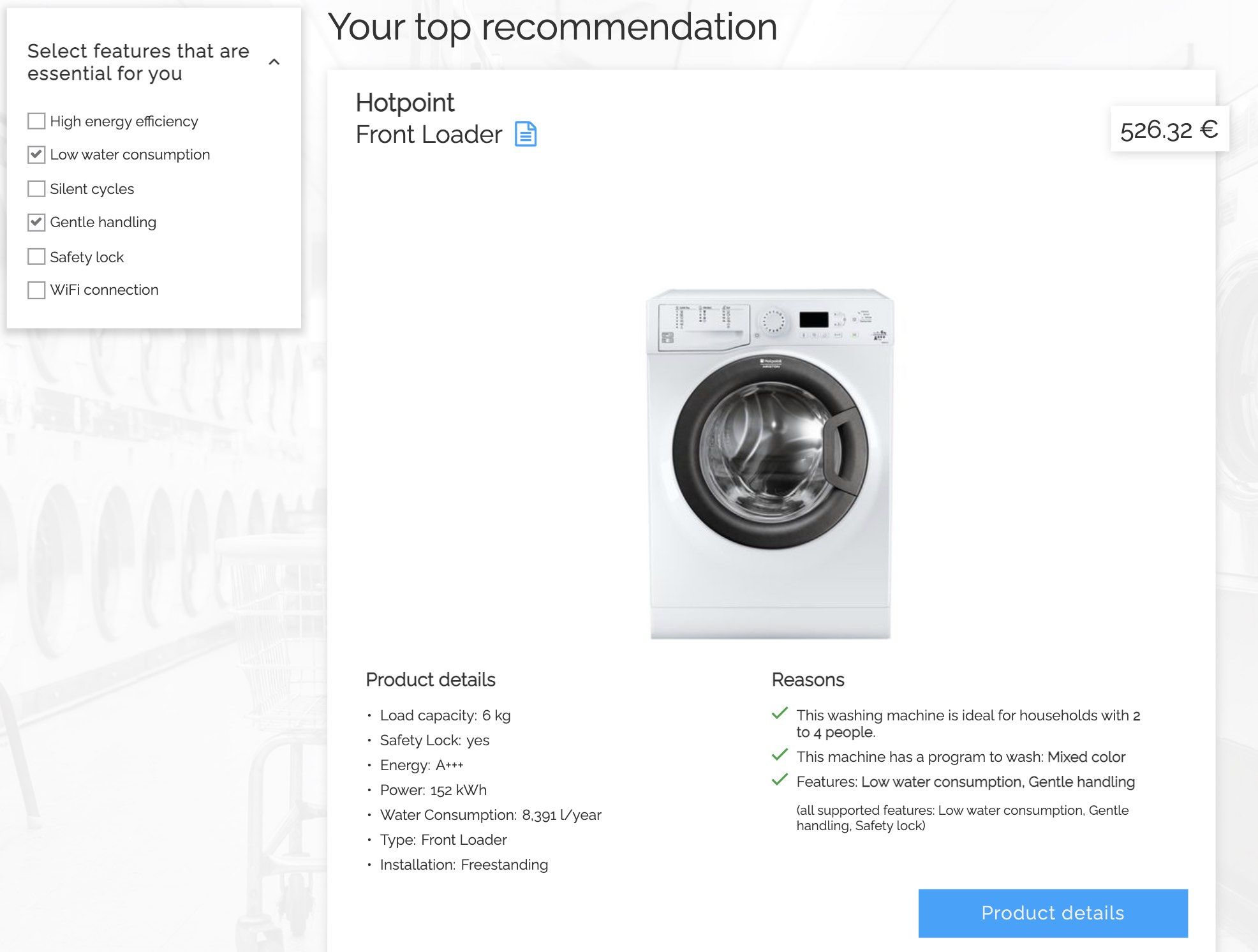Open the document icon beside Front Loader
The width and height of the screenshot is (1258, 952).
point(526,135)
